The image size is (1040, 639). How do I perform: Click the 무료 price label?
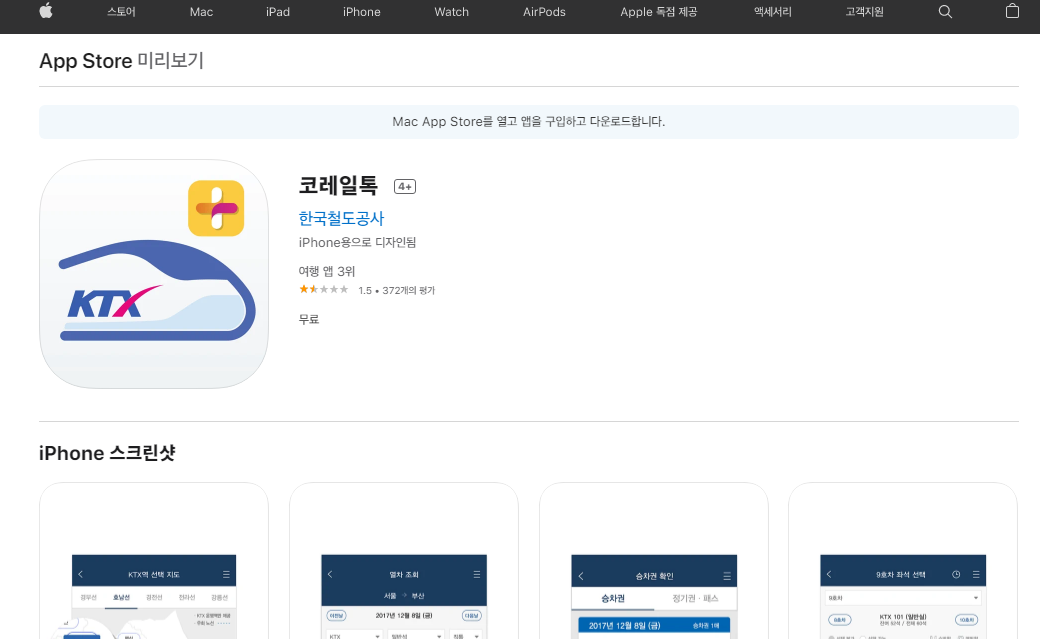[309, 319]
